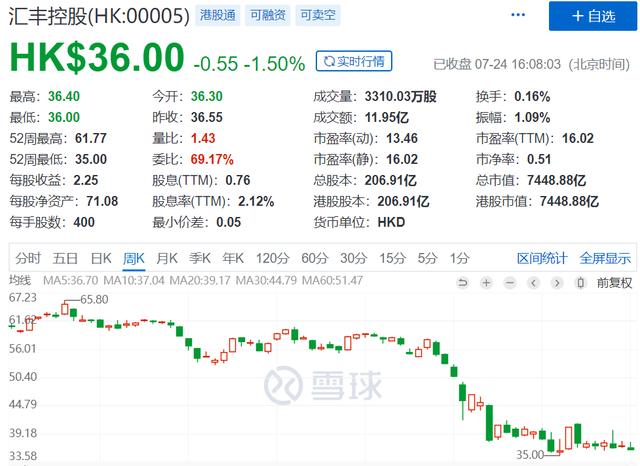
Task: Select the 月K chart tab
Action: 167,258
